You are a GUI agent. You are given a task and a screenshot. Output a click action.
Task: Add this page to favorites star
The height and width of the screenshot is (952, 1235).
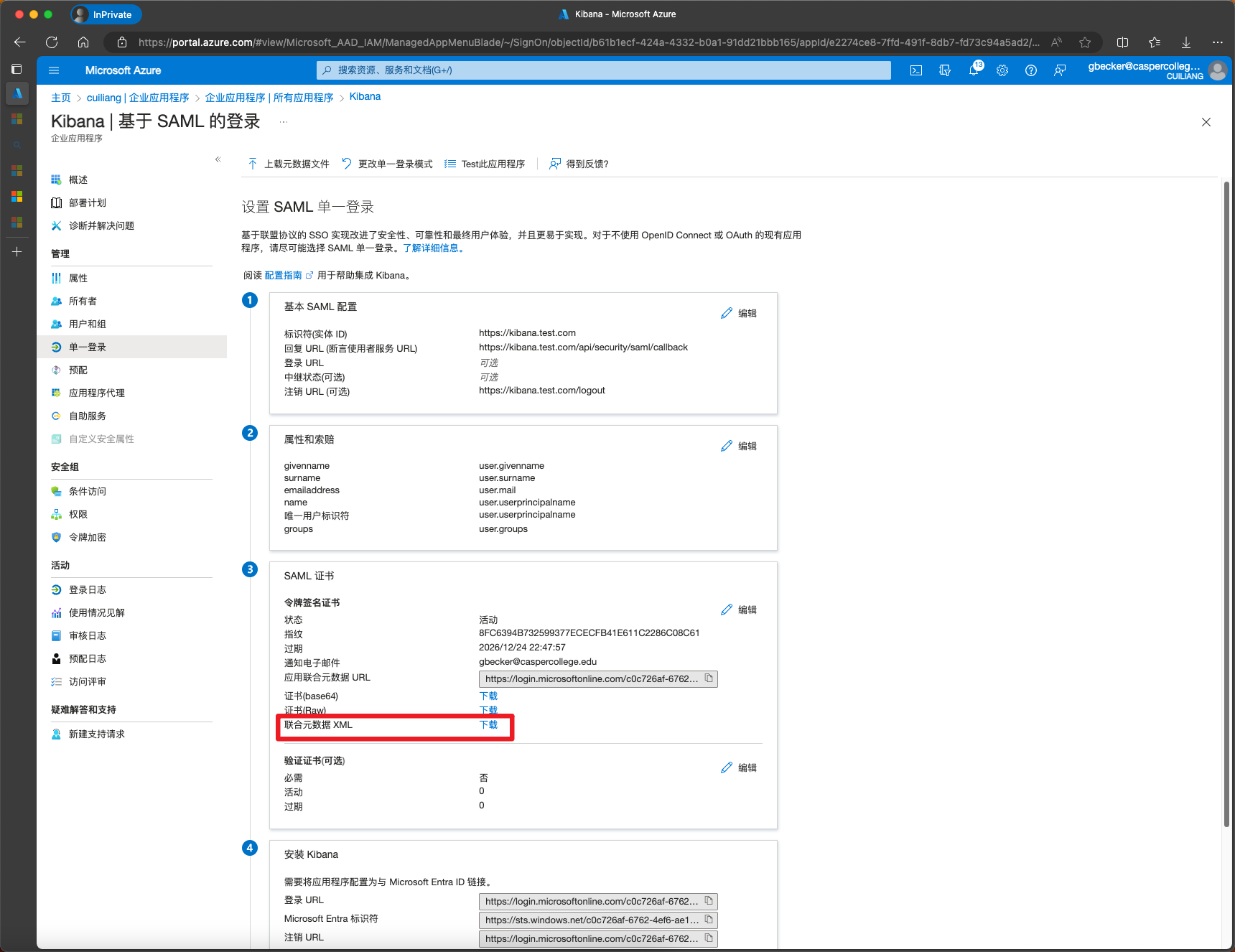[1085, 42]
